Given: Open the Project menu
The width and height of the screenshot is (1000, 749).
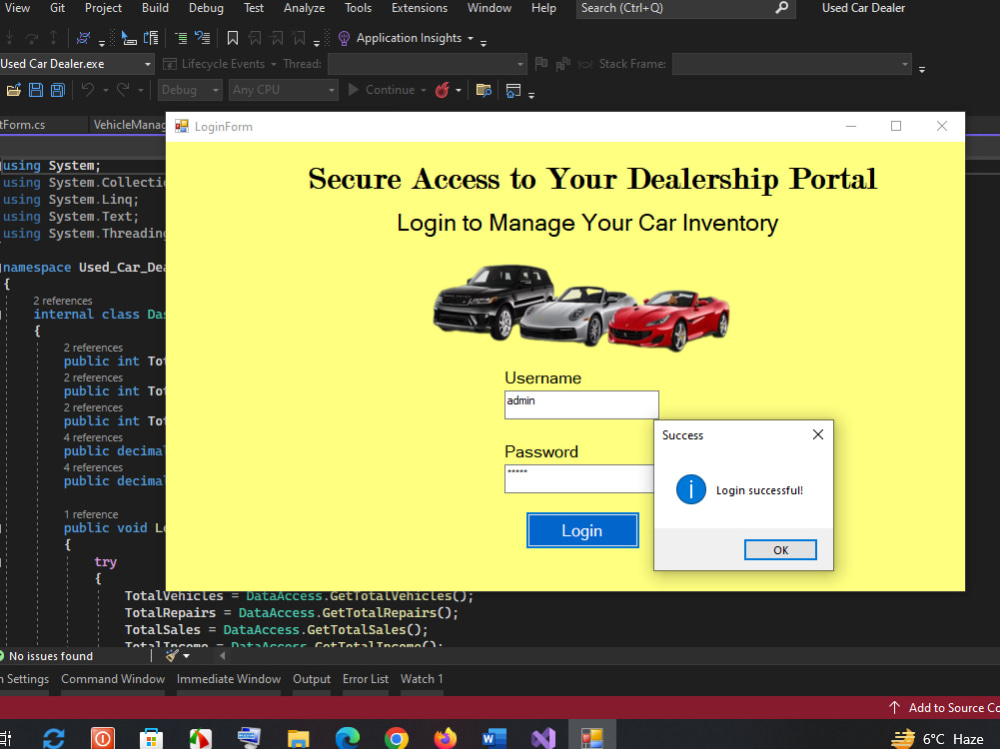Looking at the screenshot, I should point(103,8).
